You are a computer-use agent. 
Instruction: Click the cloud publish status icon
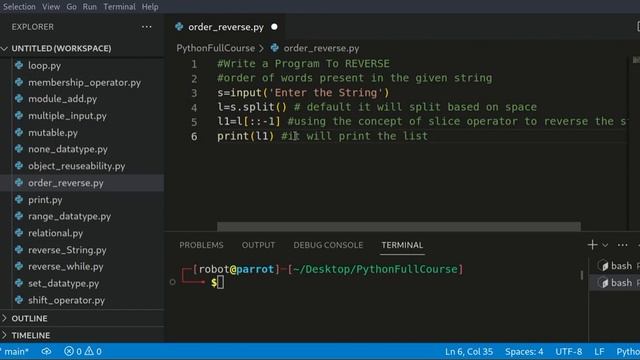tap(46, 351)
